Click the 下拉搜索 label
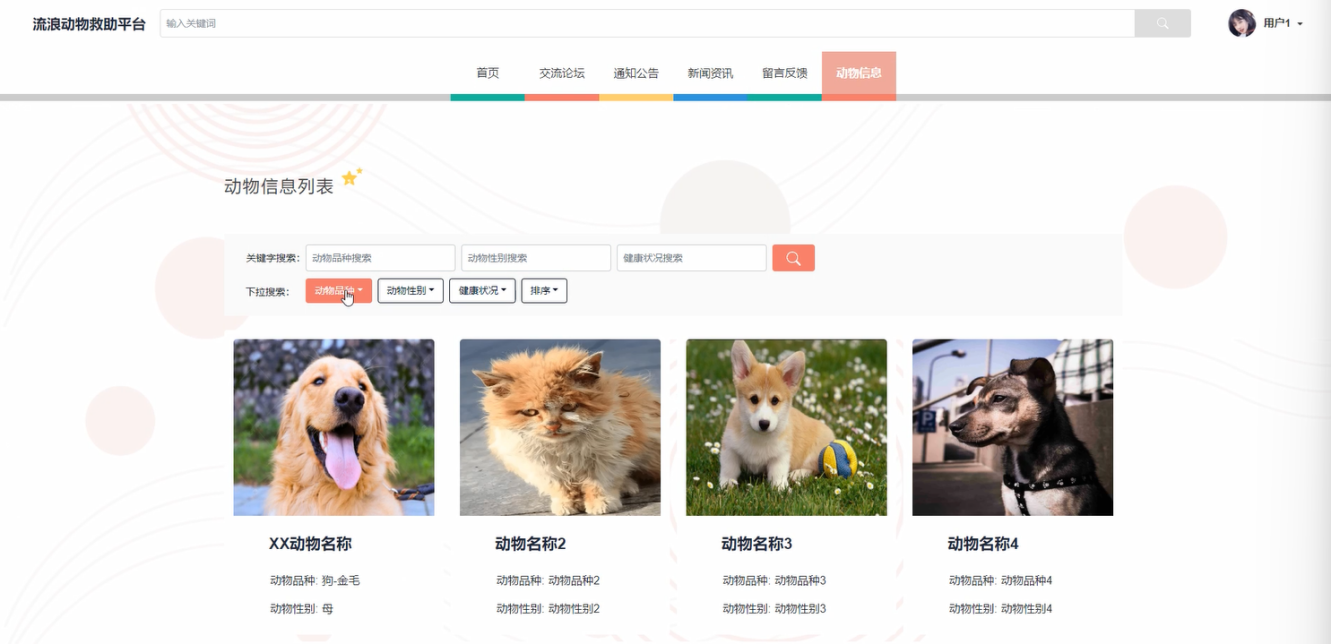Image resolution: width=1331 pixels, height=644 pixels. (x=267, y=292)
